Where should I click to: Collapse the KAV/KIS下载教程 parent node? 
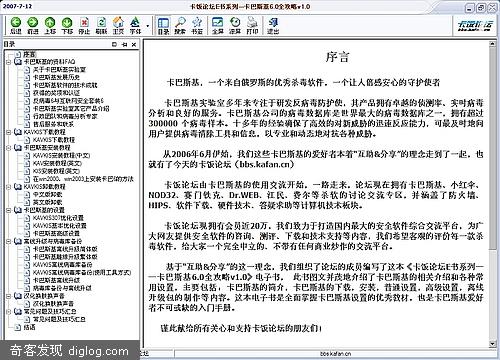point(9,132)
